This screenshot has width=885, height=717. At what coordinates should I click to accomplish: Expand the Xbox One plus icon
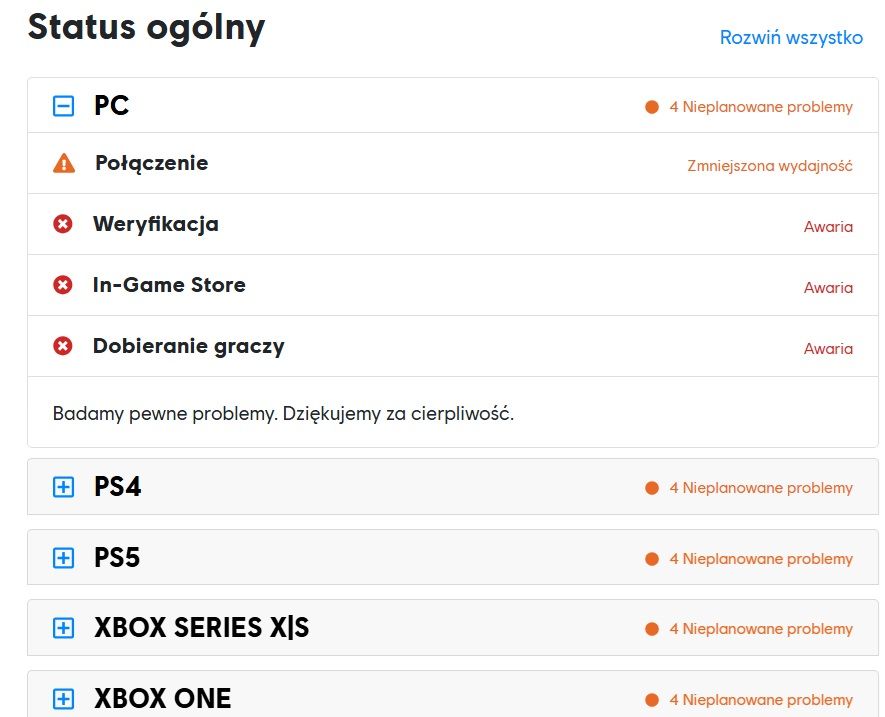[63, 699]
